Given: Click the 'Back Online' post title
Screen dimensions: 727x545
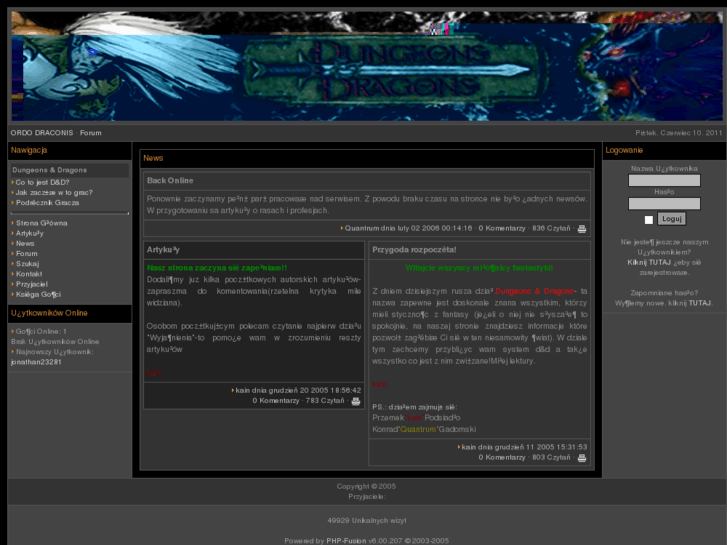Looking at the screenshot, I should [170, 181].
